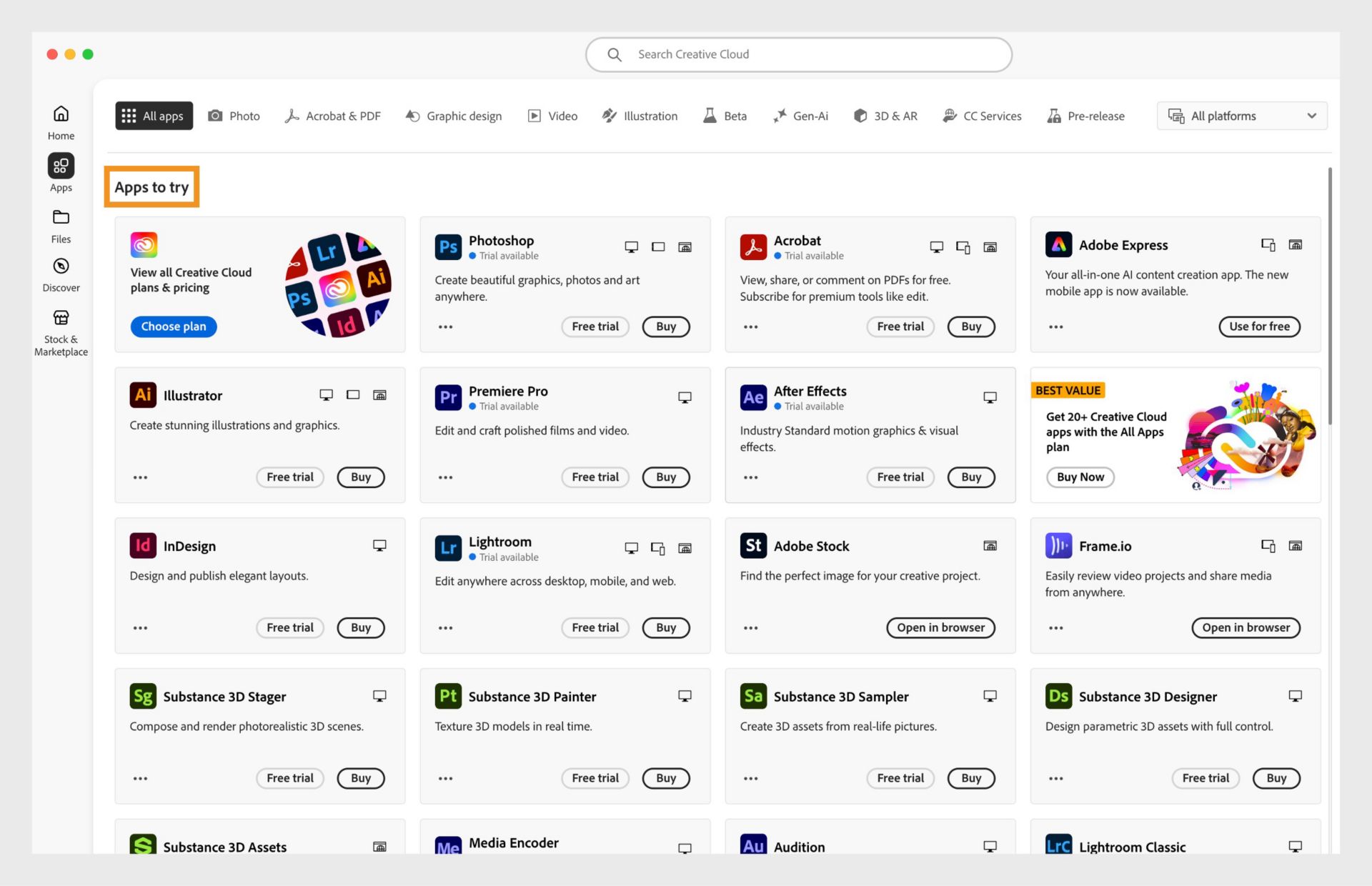Click Choose plan button

pos(172,326)
